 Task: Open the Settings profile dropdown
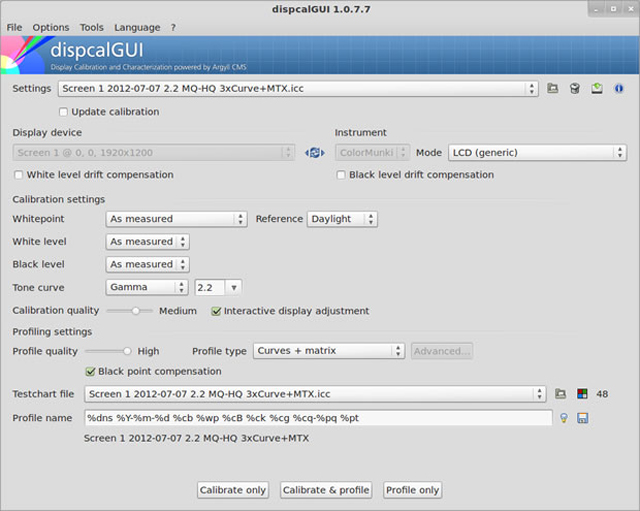(298, 89)
